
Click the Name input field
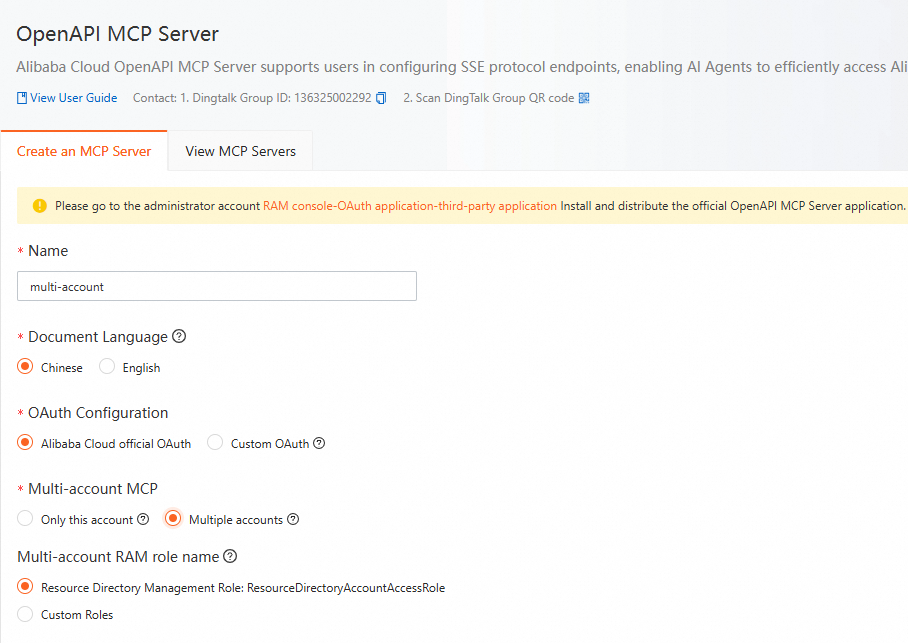coord(217,286)
